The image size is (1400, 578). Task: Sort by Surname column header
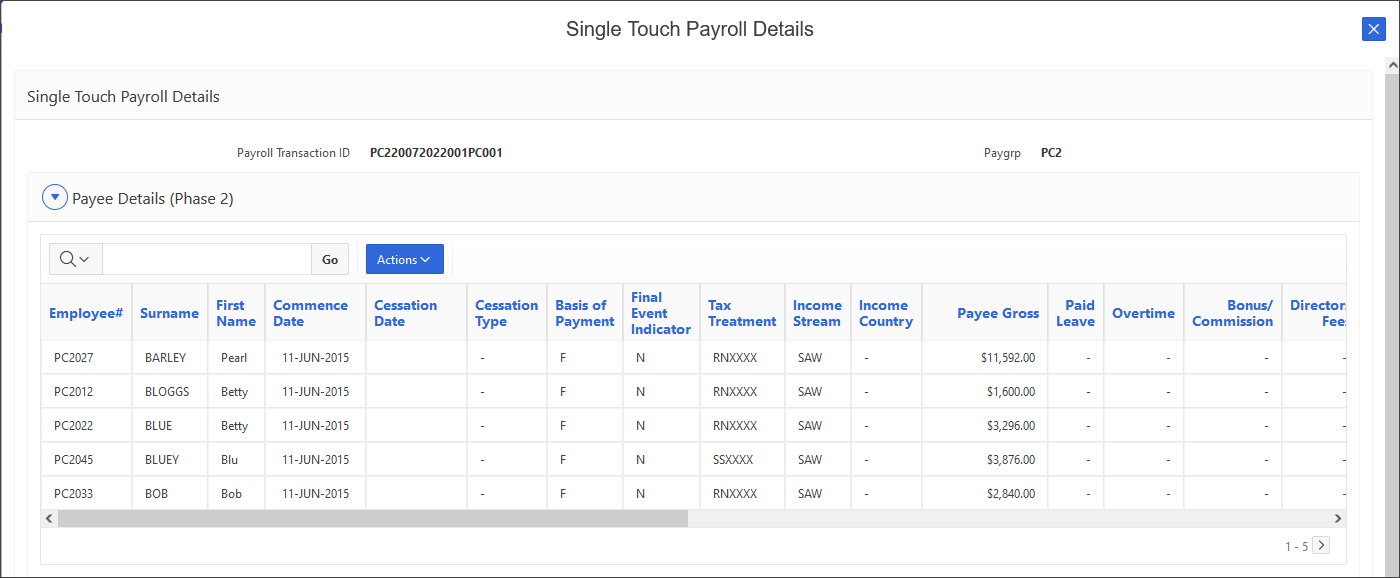pos(169,313)
